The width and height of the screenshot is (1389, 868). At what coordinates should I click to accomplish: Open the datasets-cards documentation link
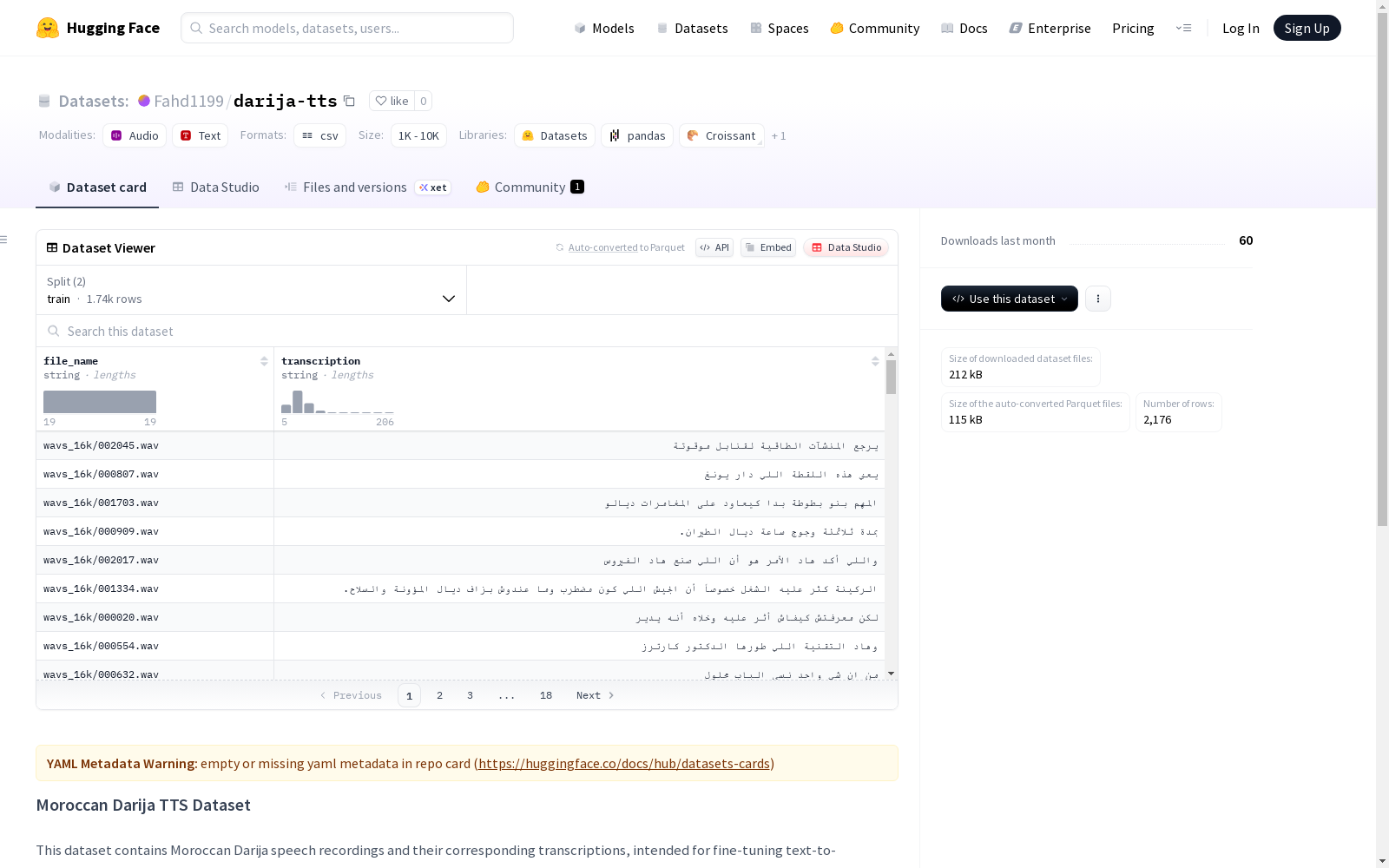(624, 763)
